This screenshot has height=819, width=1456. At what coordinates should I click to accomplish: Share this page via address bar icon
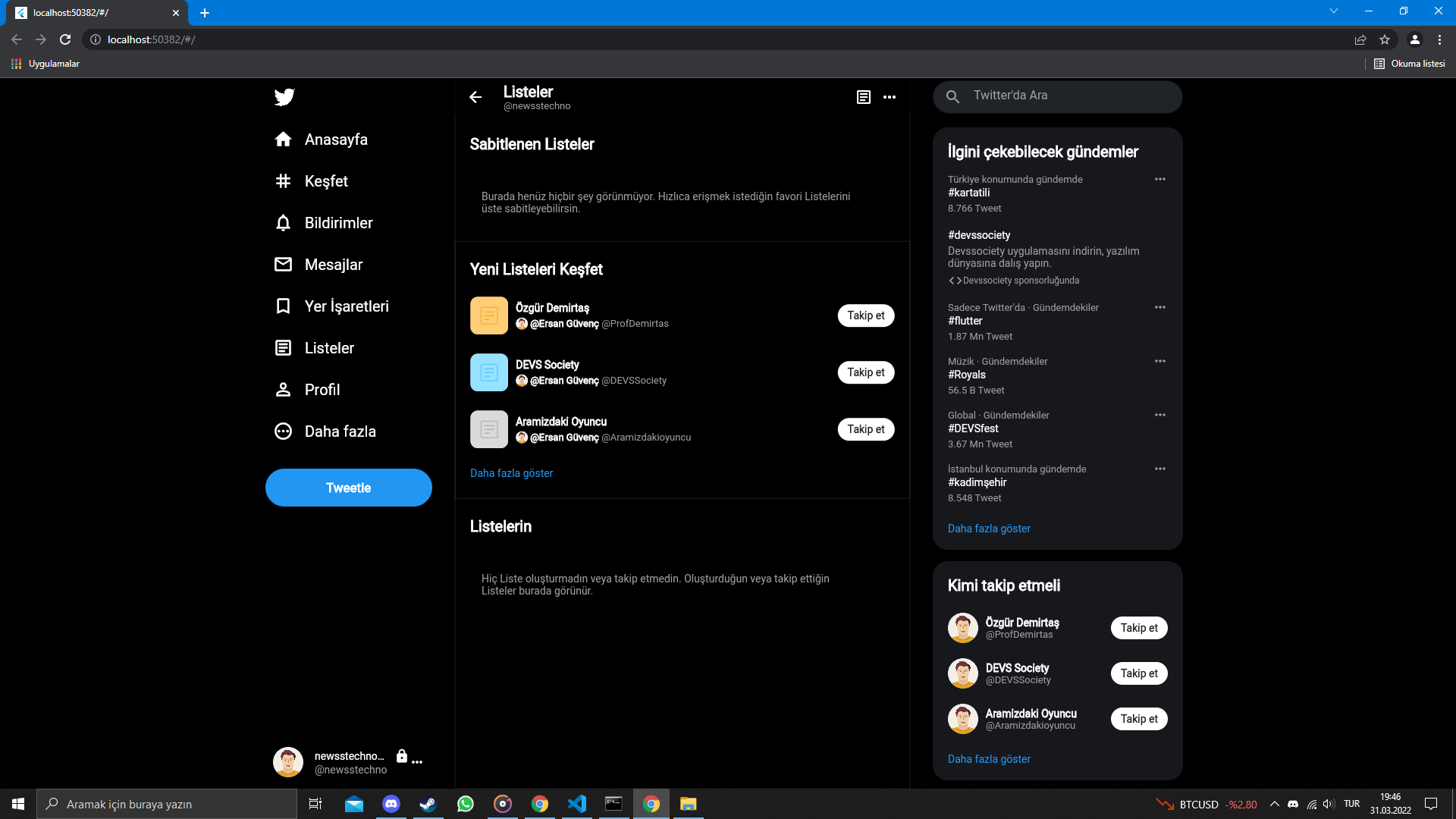click(x=1360, y=39)
